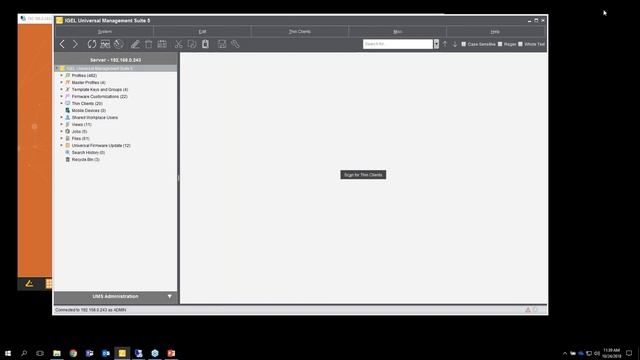Click the edit pencil toolbar icon
This screenshot has height=360, width=640.
pyautogui.click(x=135, y=44)
